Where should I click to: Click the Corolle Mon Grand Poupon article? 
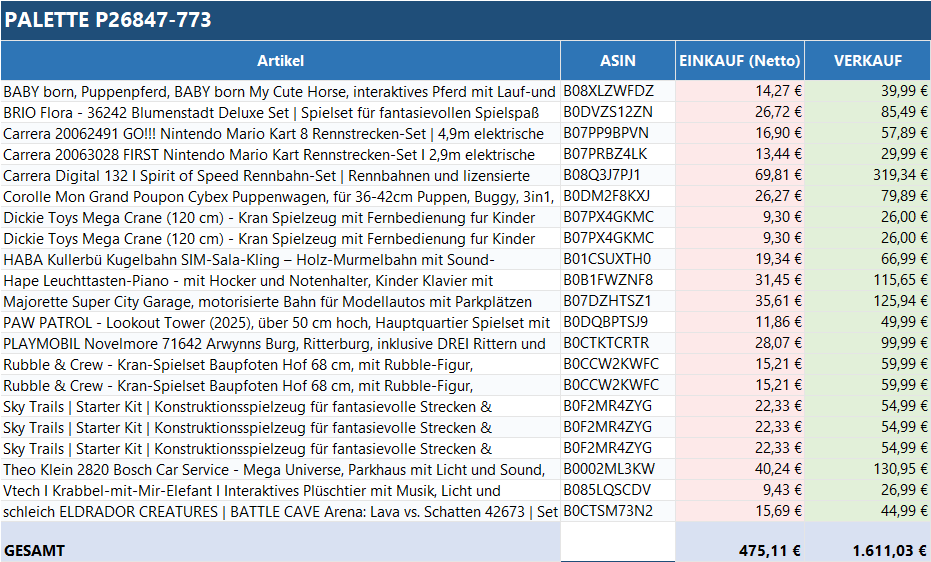pos(280,196)
